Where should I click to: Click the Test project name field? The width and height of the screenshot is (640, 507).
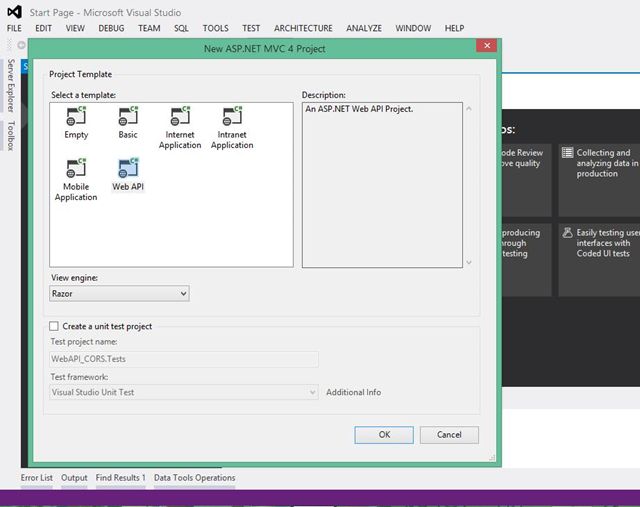184,359
